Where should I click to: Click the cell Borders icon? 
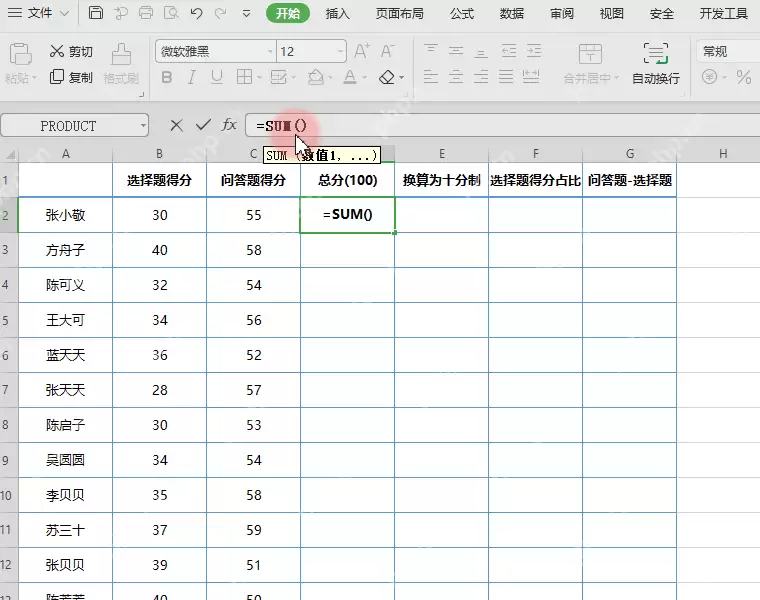point(244,77)
